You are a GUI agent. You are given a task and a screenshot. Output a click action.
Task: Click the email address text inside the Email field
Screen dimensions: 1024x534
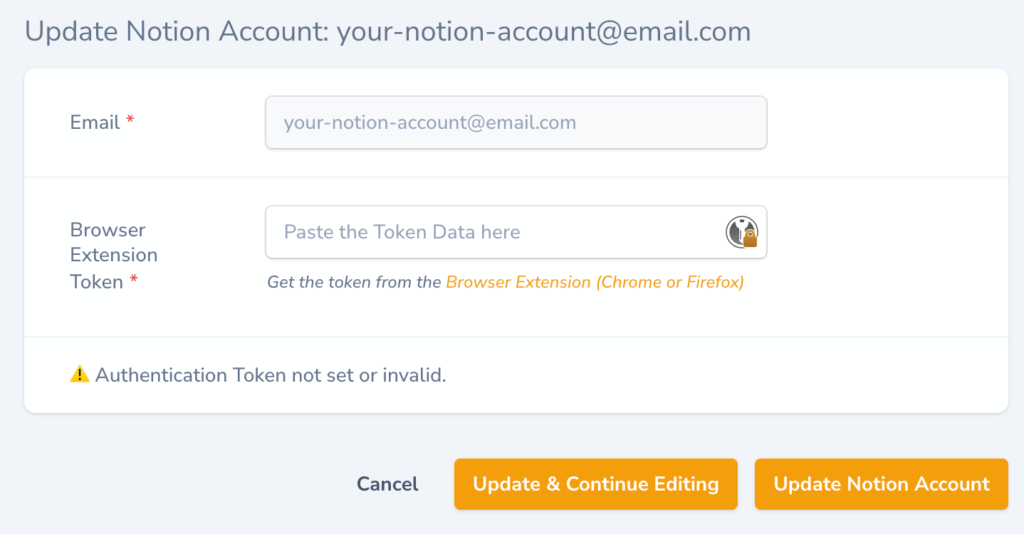pos(430,122)
